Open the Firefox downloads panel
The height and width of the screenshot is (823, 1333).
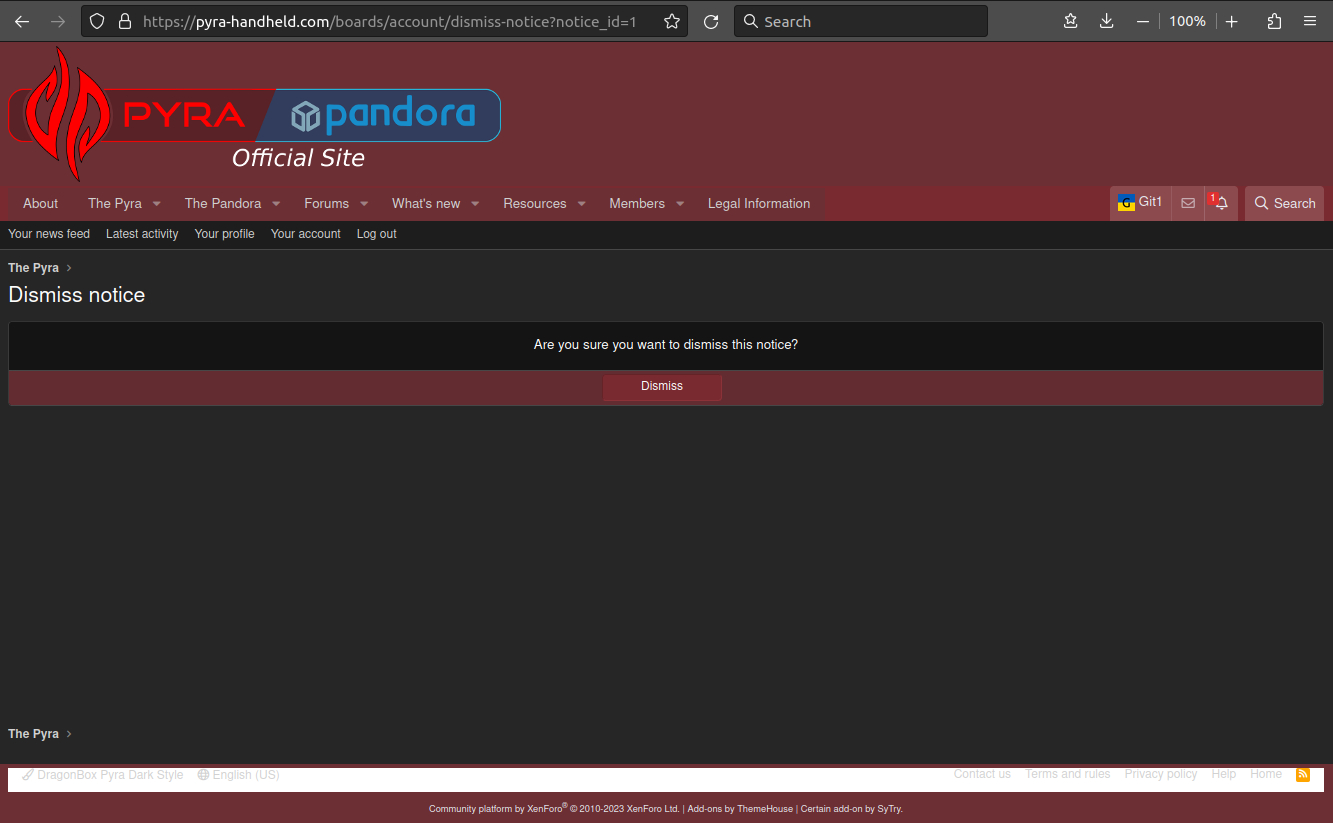click(1106, 21)
